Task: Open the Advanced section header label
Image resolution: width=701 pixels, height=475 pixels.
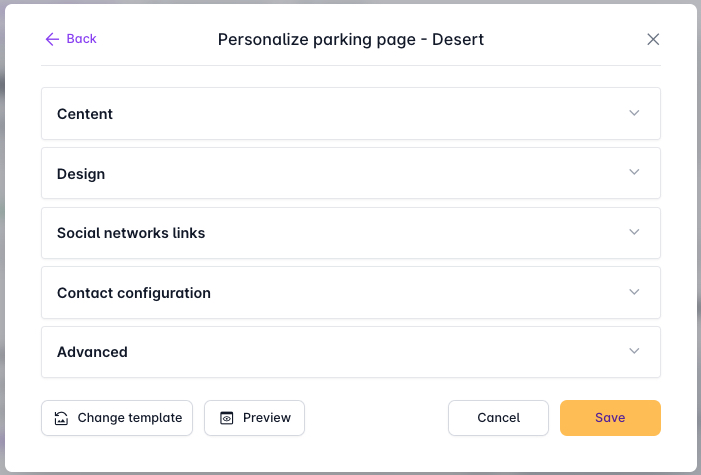Action: (x=92, y=352)
